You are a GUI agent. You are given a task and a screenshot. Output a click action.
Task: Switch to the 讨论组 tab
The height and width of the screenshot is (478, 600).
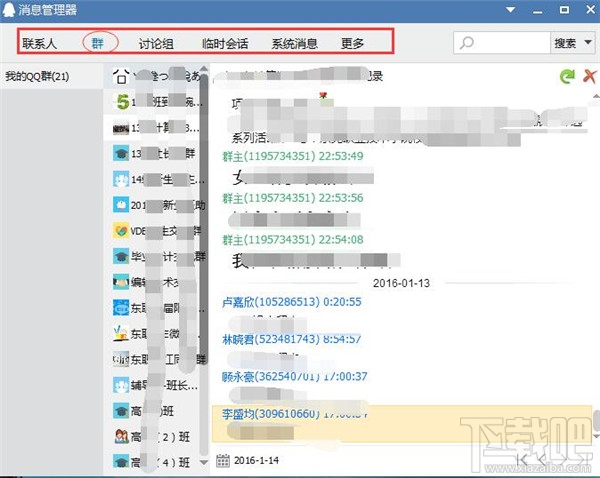[x=156, y=44]
